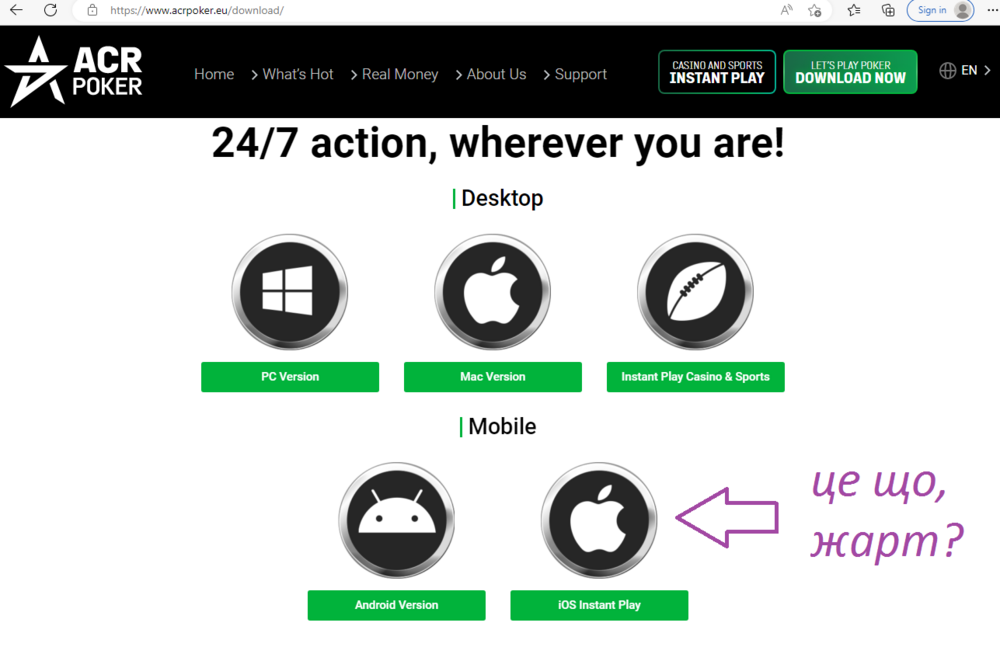Open the Read aloud icon in address bar
The width and height of the screenshot is (1000, 647).
[786, 10]
